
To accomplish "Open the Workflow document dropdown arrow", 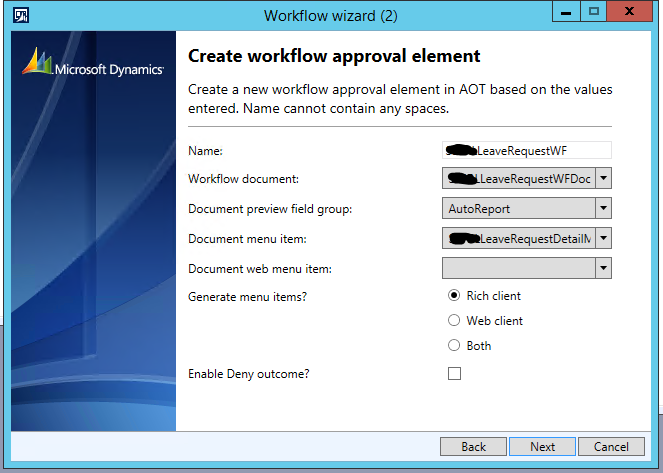I will click(x=603, y=178).
